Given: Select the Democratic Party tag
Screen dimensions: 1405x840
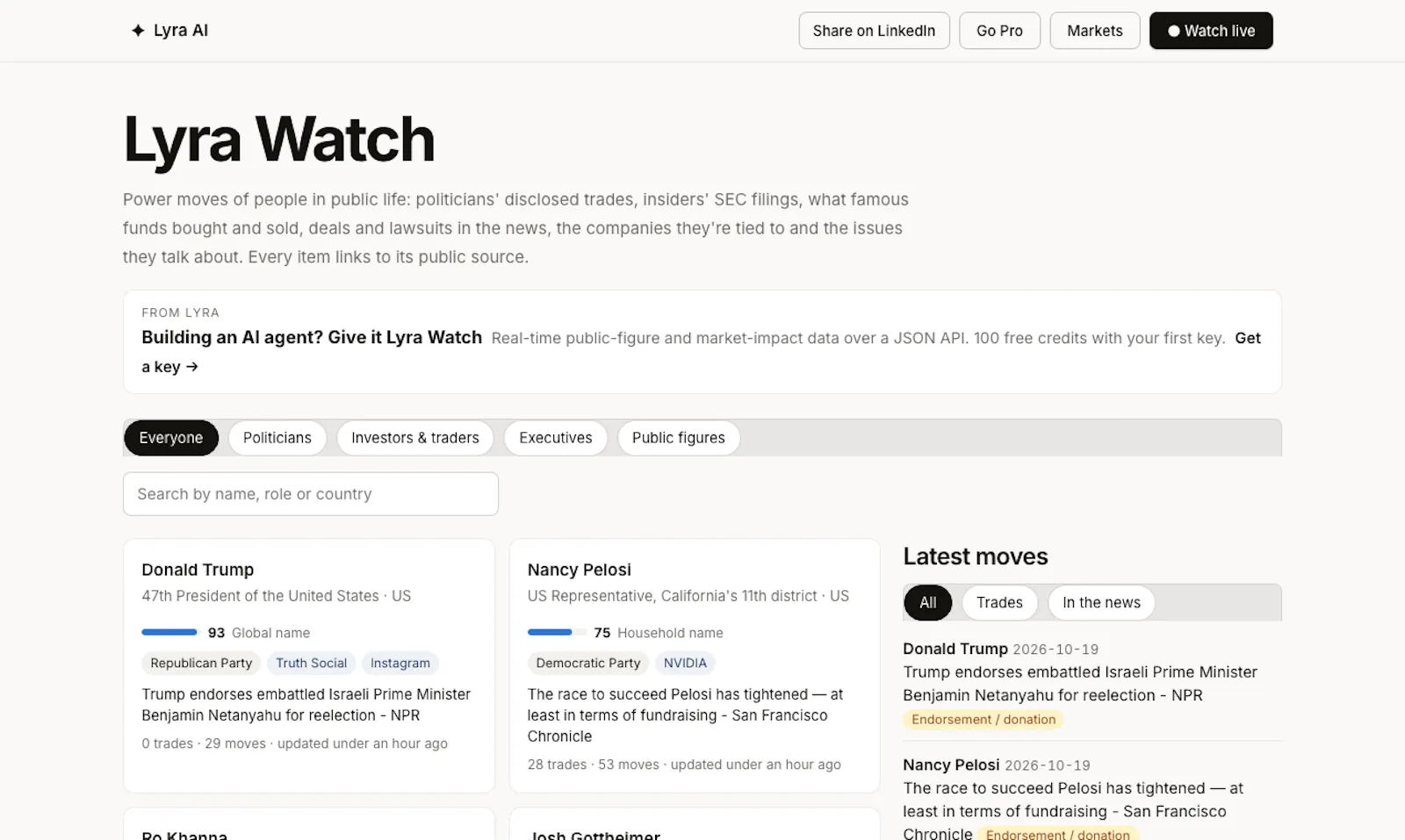Looking at the screenshot, I should point(588,664).
